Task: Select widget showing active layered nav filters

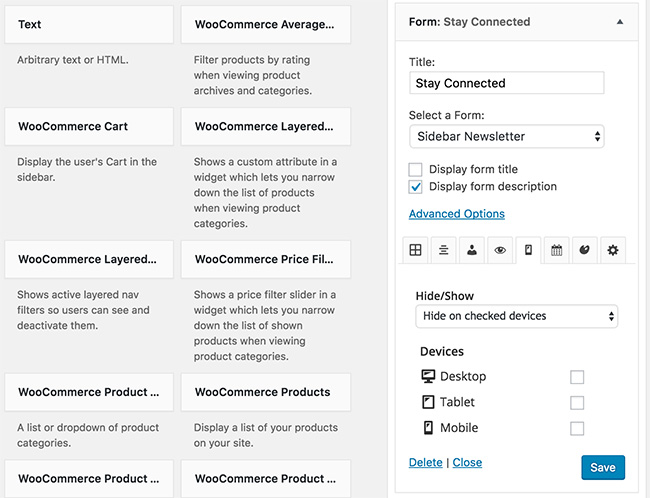Action: click(89, 259)
